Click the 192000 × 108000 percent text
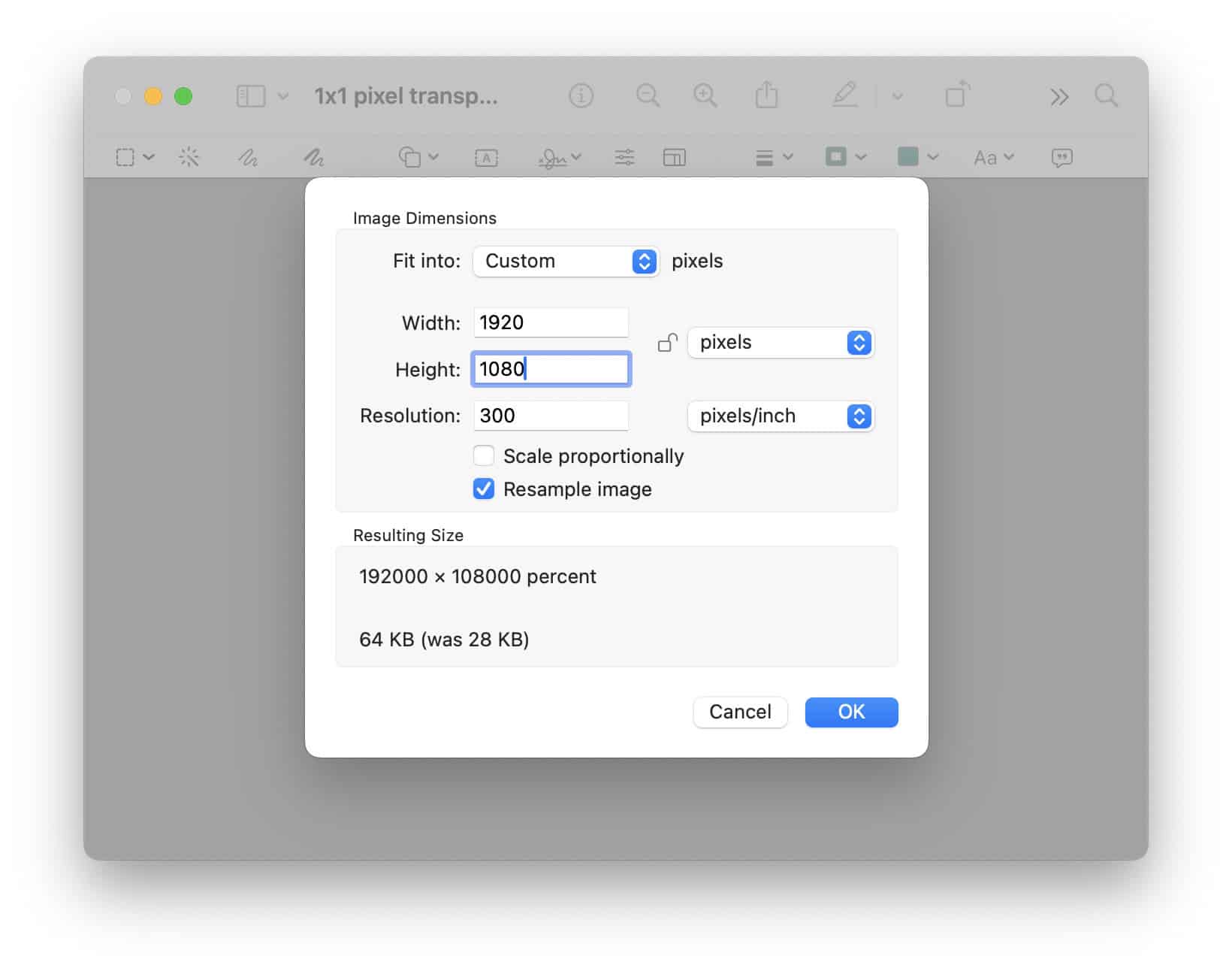Screen dimensions: 1232x971 pos(477,576)
